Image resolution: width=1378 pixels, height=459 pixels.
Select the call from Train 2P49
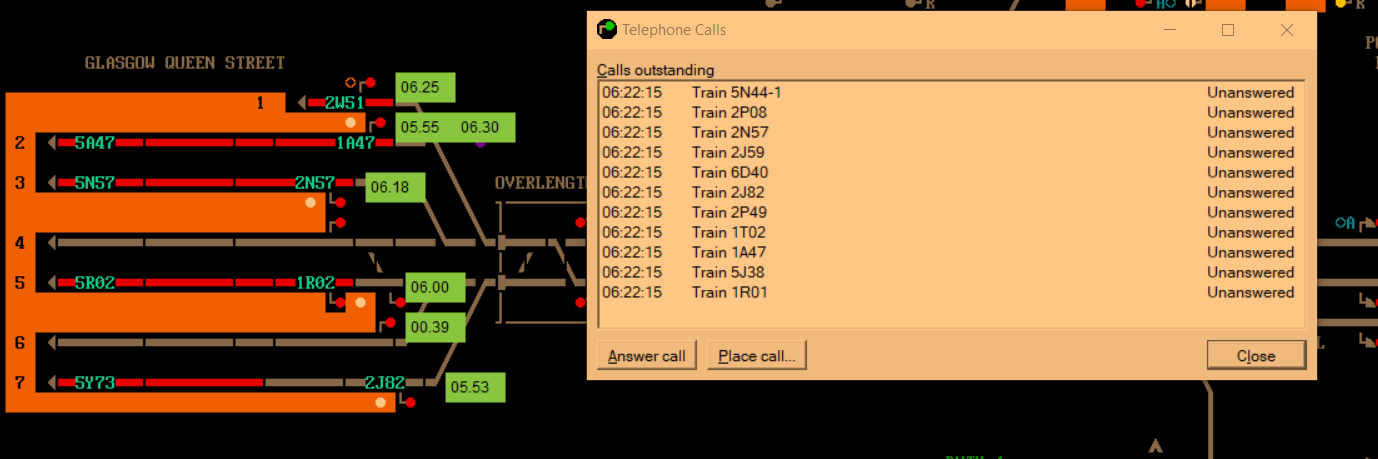point(950,213)
